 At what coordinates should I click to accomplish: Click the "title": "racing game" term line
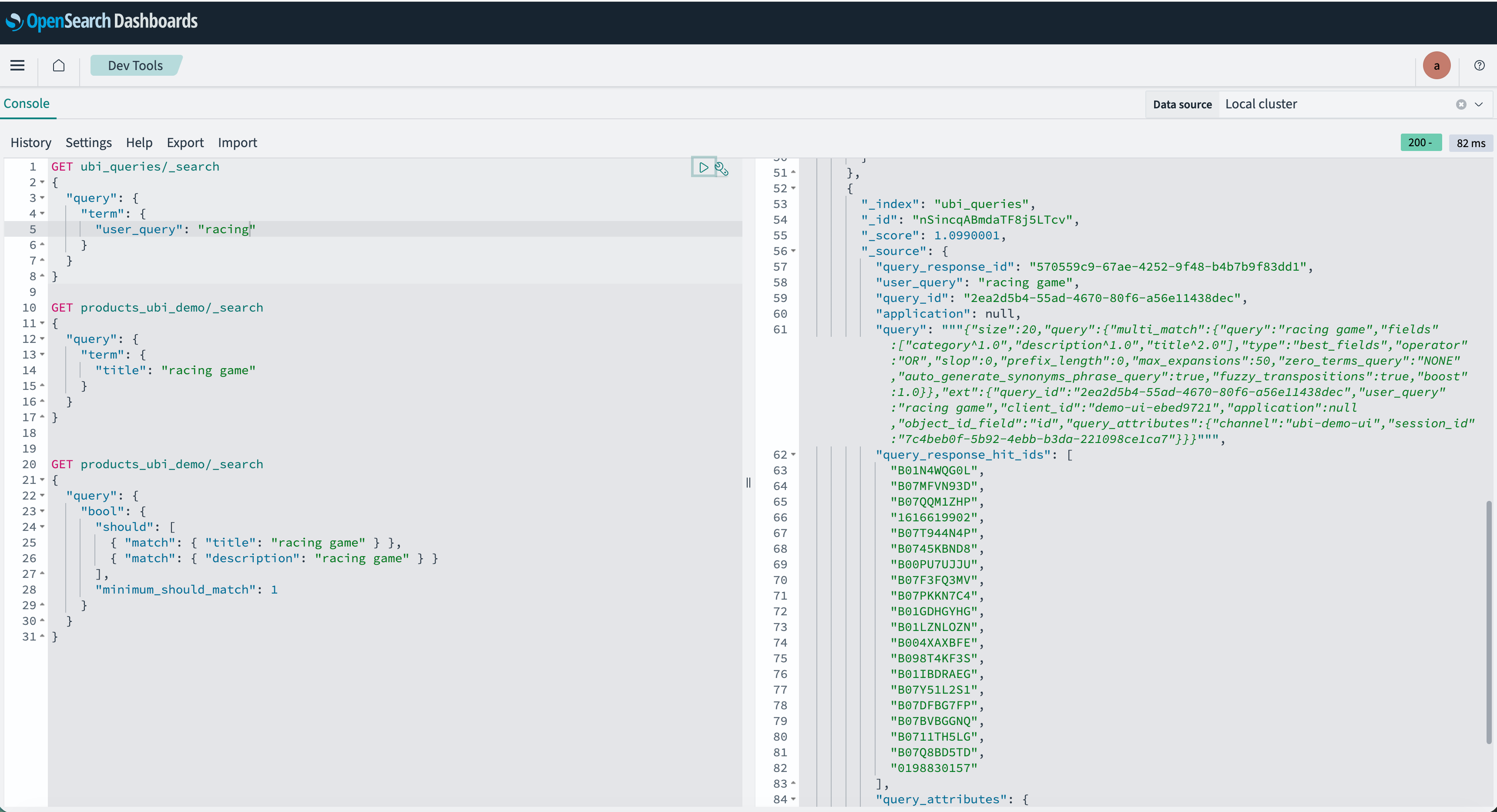(175, 370)
